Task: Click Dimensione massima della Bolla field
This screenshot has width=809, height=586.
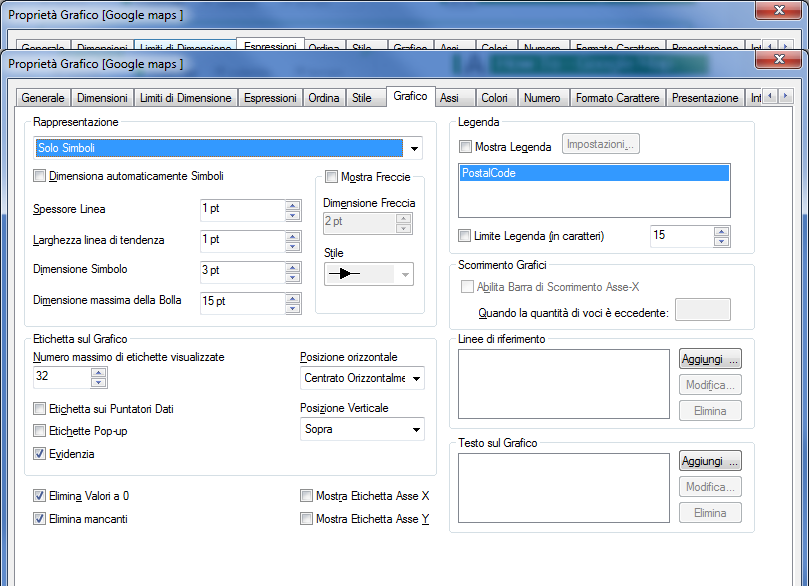Action: click(x=242, y=303)
